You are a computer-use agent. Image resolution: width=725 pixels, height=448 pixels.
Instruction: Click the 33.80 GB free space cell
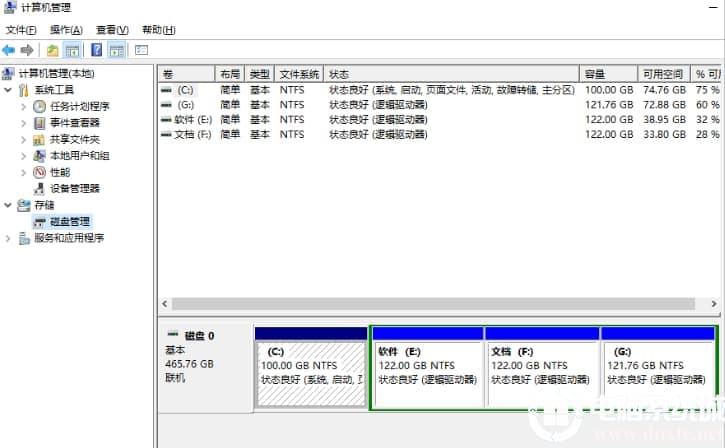point(664,135)
